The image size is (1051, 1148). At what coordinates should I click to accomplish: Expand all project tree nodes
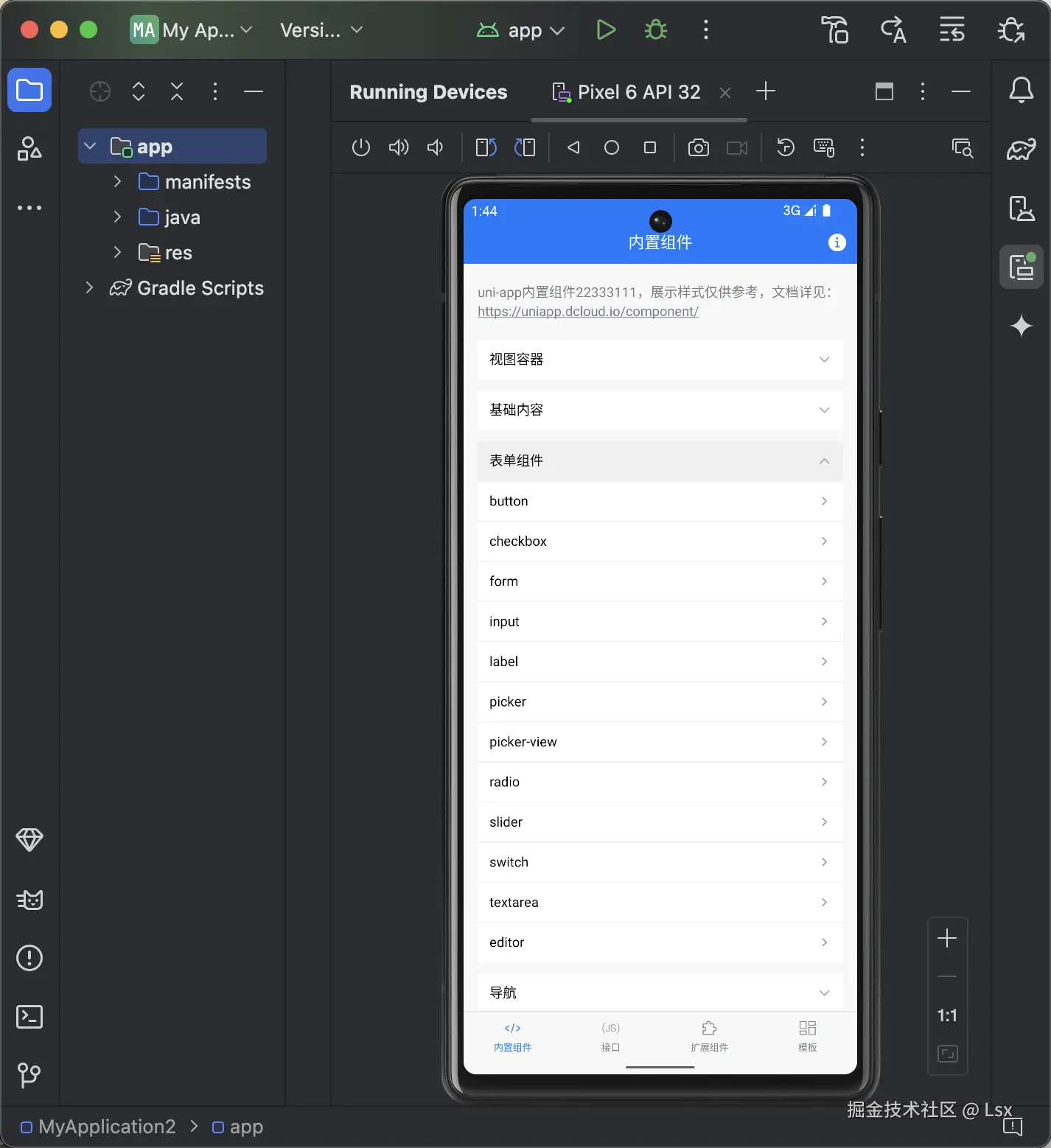139,91
